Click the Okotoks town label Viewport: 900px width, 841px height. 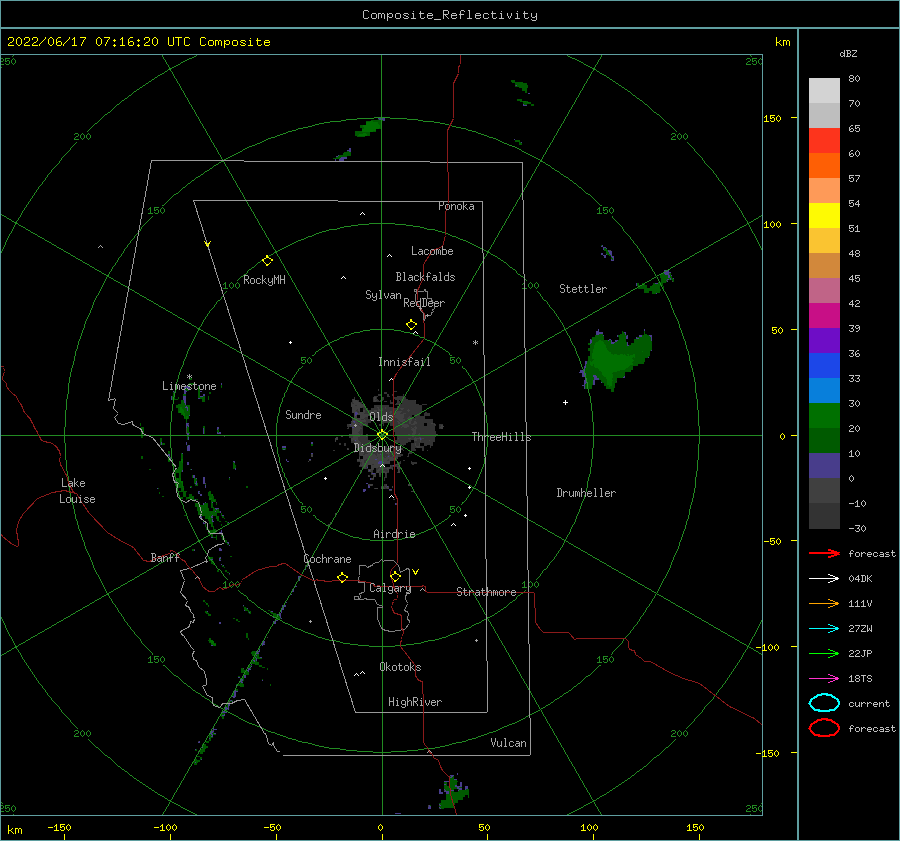click(x=400, y=667)
